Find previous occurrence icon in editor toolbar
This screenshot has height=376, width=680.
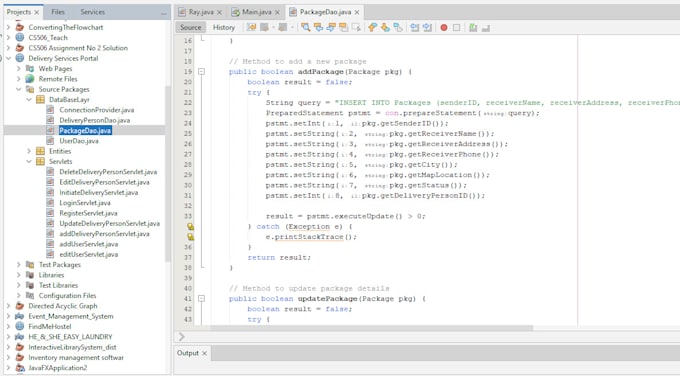point(318,27)
